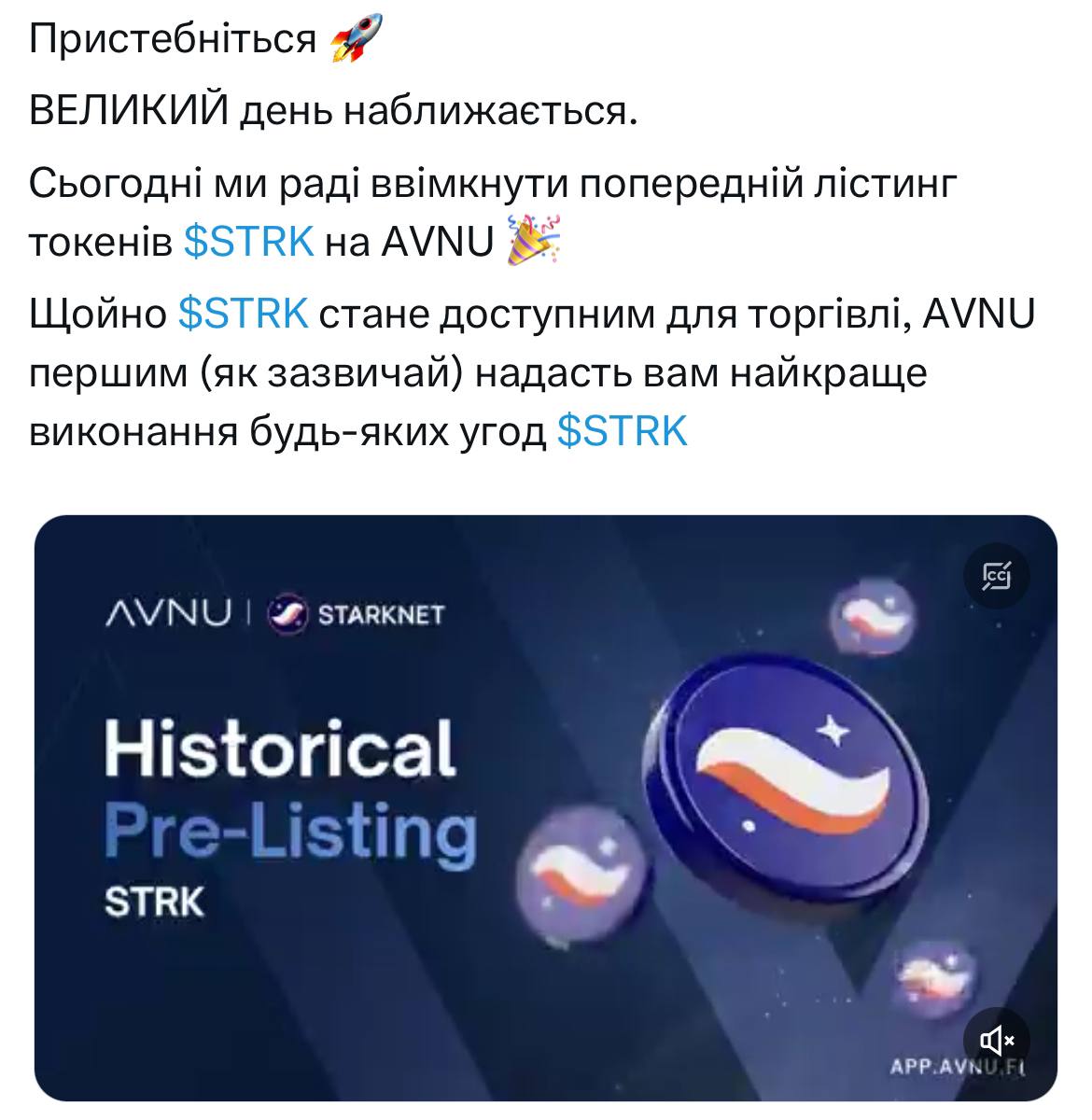Click the "Historical" headline in the video
Screen dimensions: 1092x1120
[280, 748]
